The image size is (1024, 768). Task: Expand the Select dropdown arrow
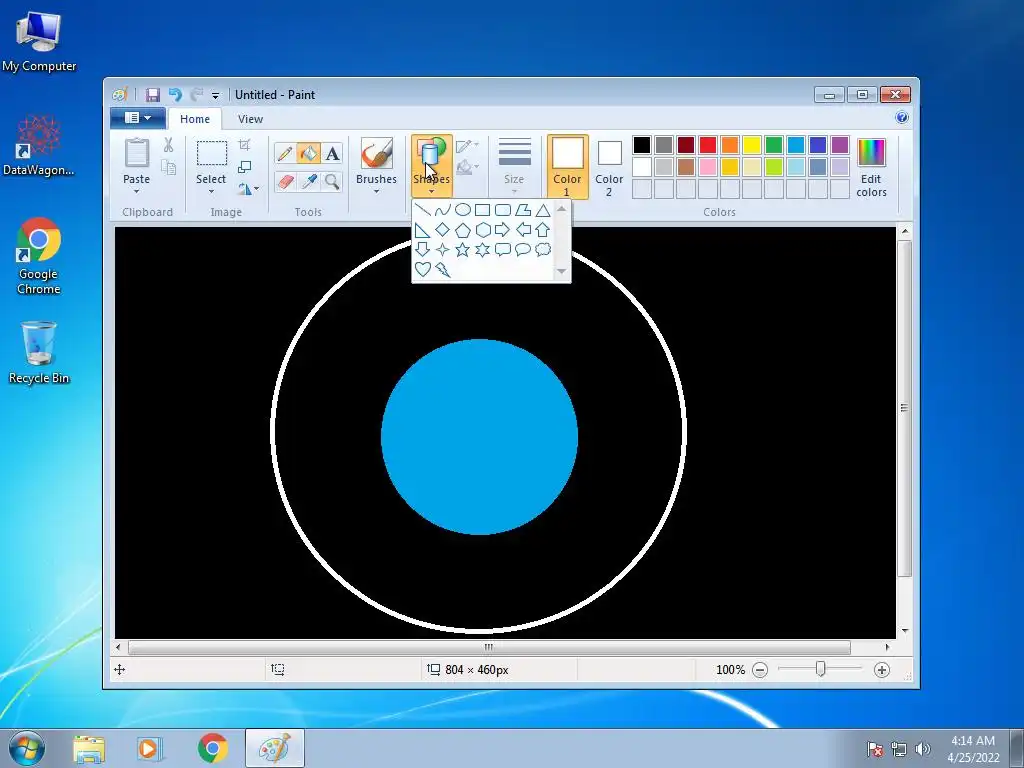coord(211,191)
